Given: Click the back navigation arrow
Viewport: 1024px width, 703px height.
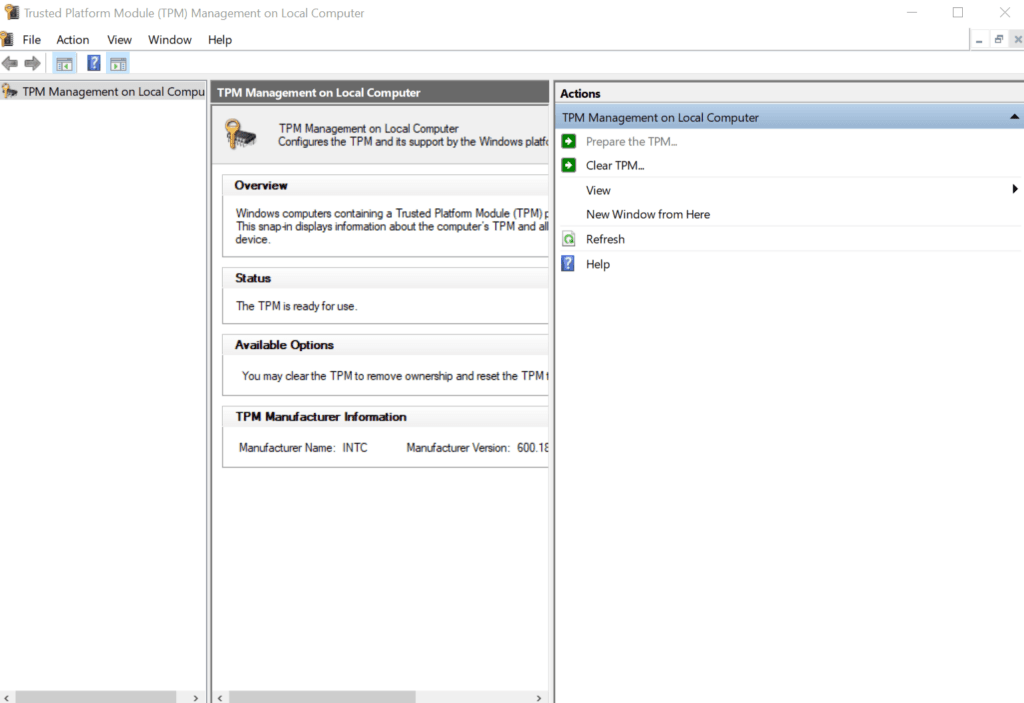Looking at the screenshot, I should click(x=10, y=62).
